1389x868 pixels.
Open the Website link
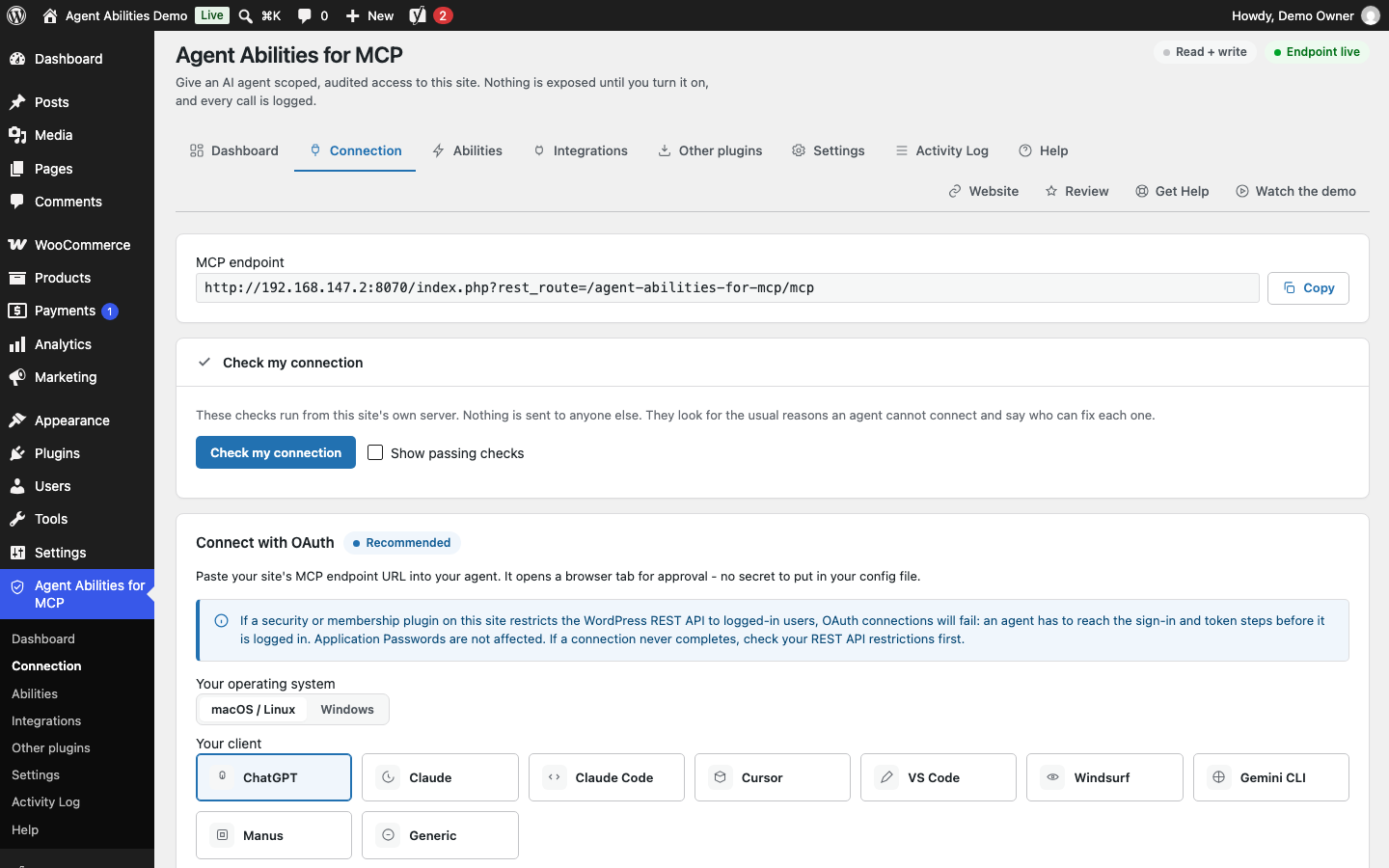pyautogui.click(x=984, y=191)
